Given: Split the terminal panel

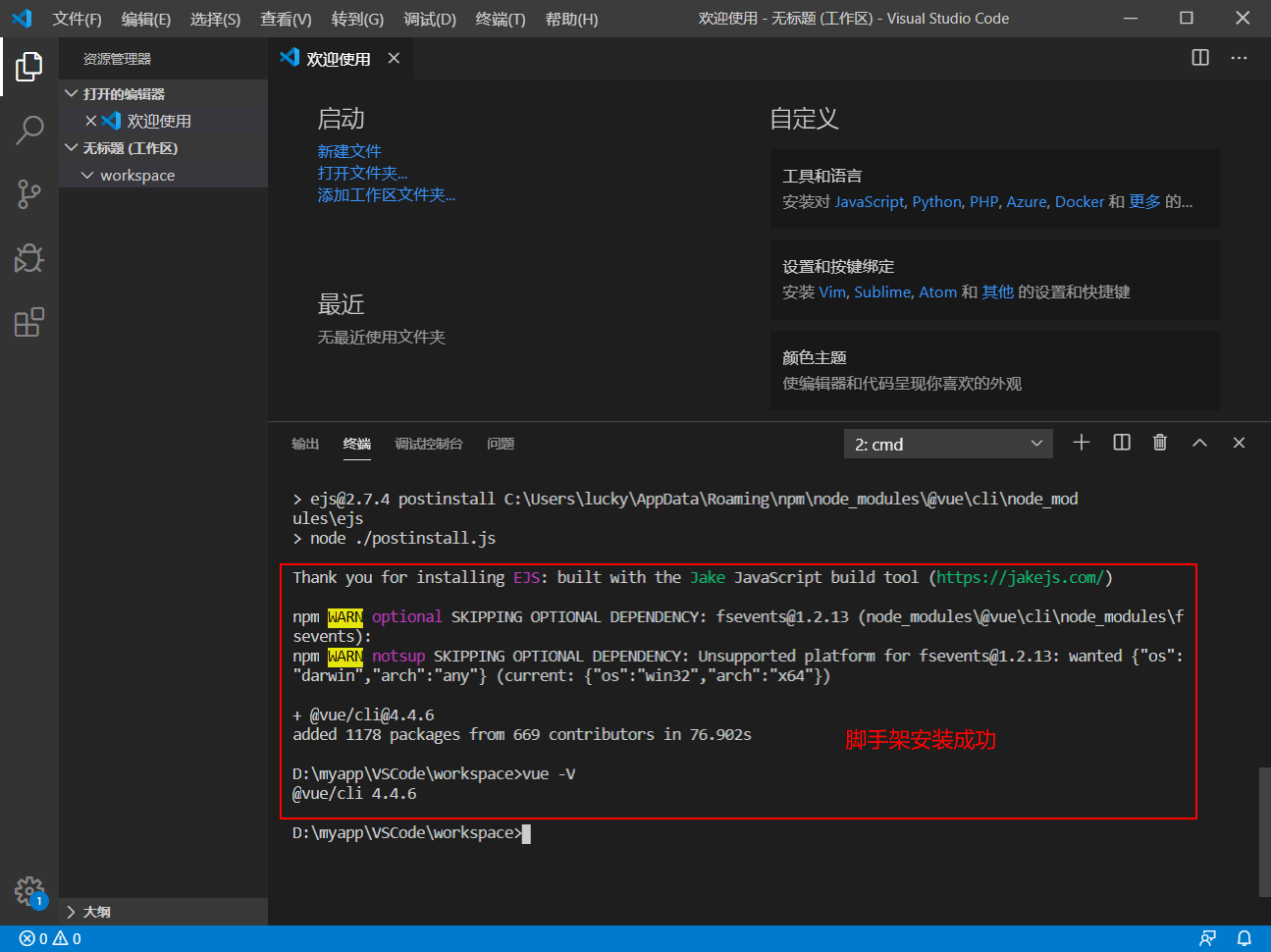Looking at the screenshot, I should pyautogui.click(x=1122, y=443).
